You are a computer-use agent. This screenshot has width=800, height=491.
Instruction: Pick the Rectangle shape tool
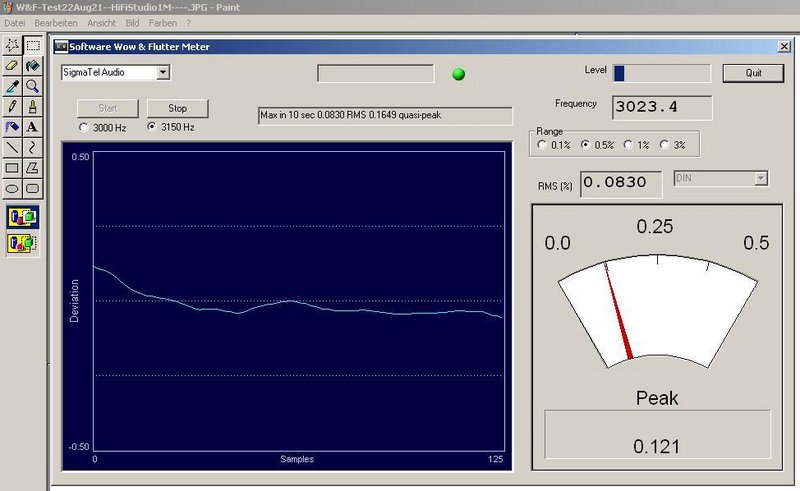pos(12,168)
